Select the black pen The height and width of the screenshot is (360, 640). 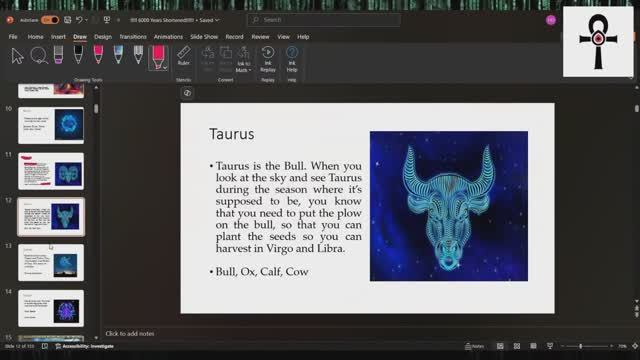[x=78, y=55]
